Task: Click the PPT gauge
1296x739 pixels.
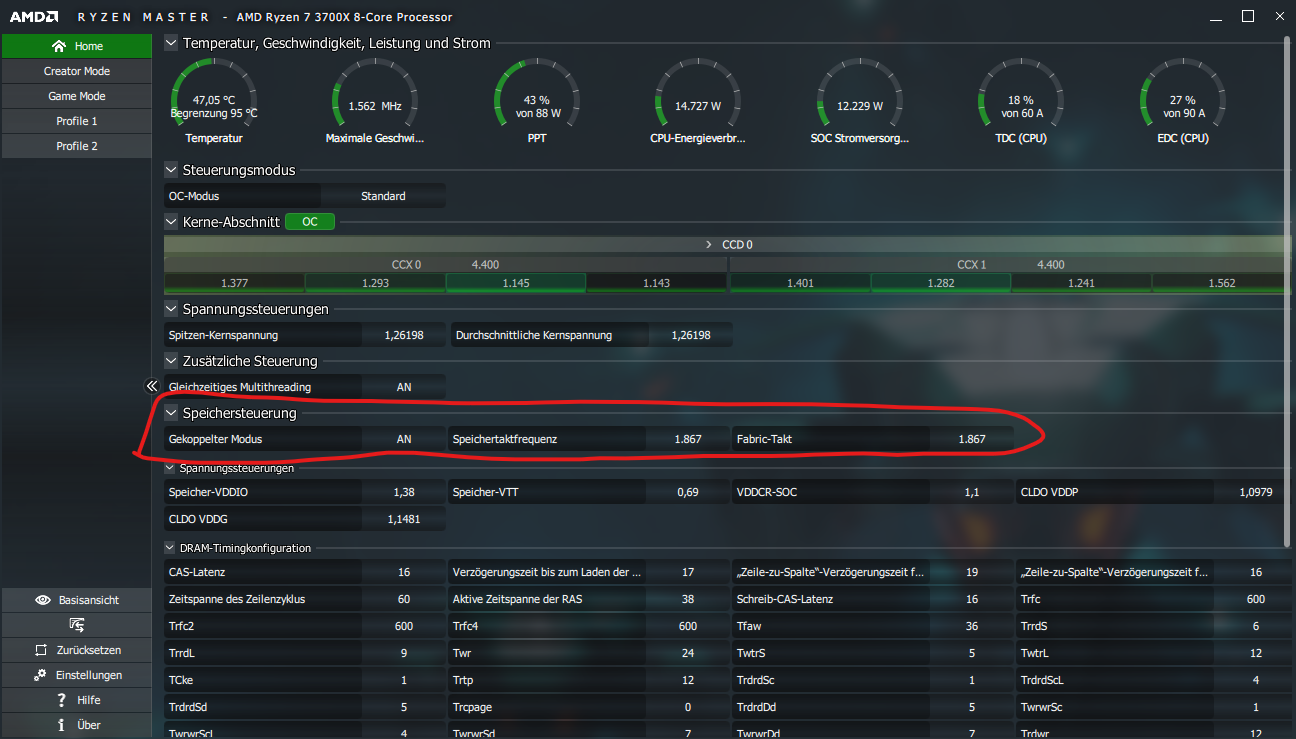Action: (537, 101)
